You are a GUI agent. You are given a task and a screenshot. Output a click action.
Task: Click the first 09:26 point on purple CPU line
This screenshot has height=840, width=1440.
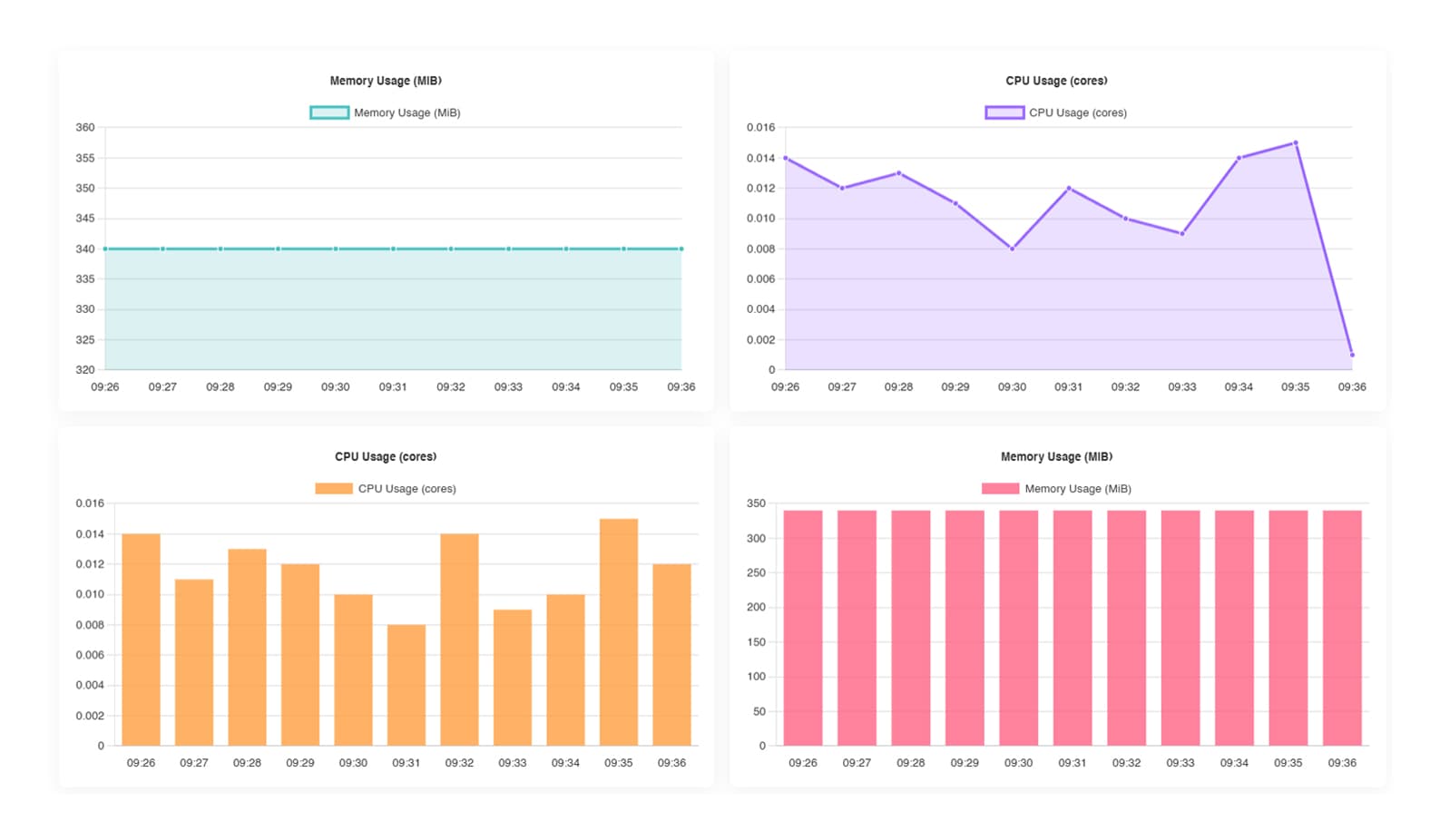click(x=786, y=158)
